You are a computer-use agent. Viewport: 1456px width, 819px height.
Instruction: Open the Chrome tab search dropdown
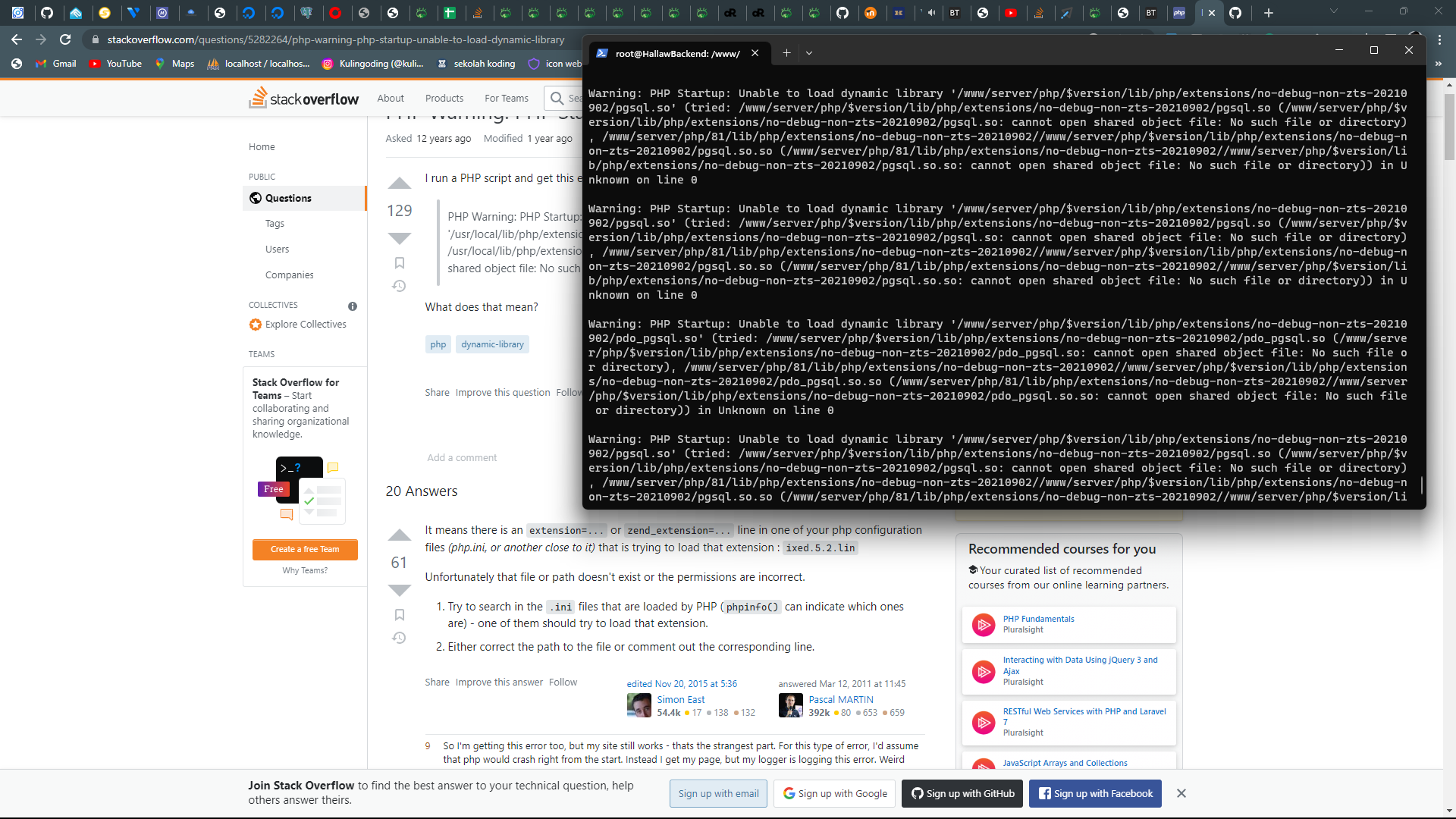coord(1333,12)
